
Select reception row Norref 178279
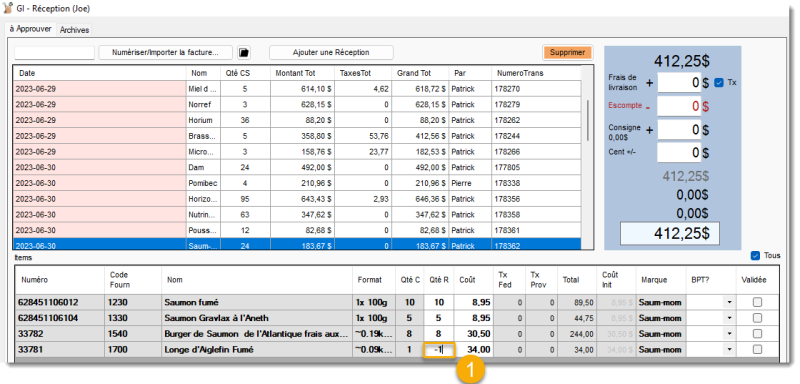pyautogui.click(x=297, y=105)
